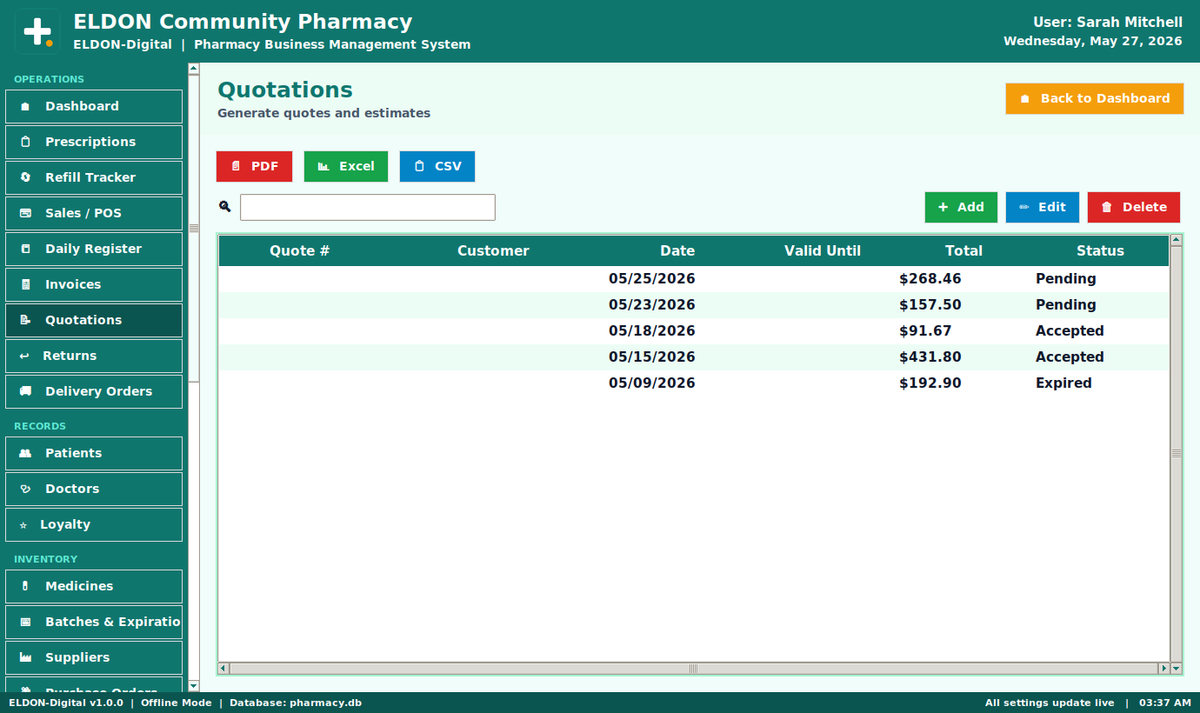Click the Sales / POS card icon
The width and height of the screenshot is (1200, 713).
click(x=25, y=214)
